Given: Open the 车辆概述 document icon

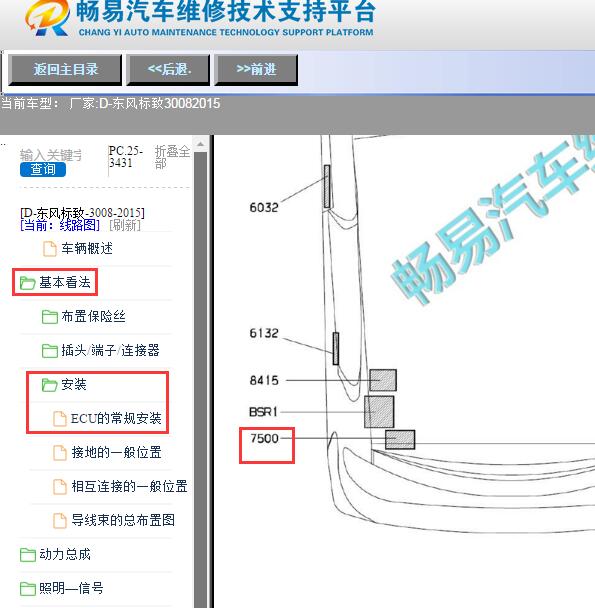Looking at the screenshot, I should (49, 249).
